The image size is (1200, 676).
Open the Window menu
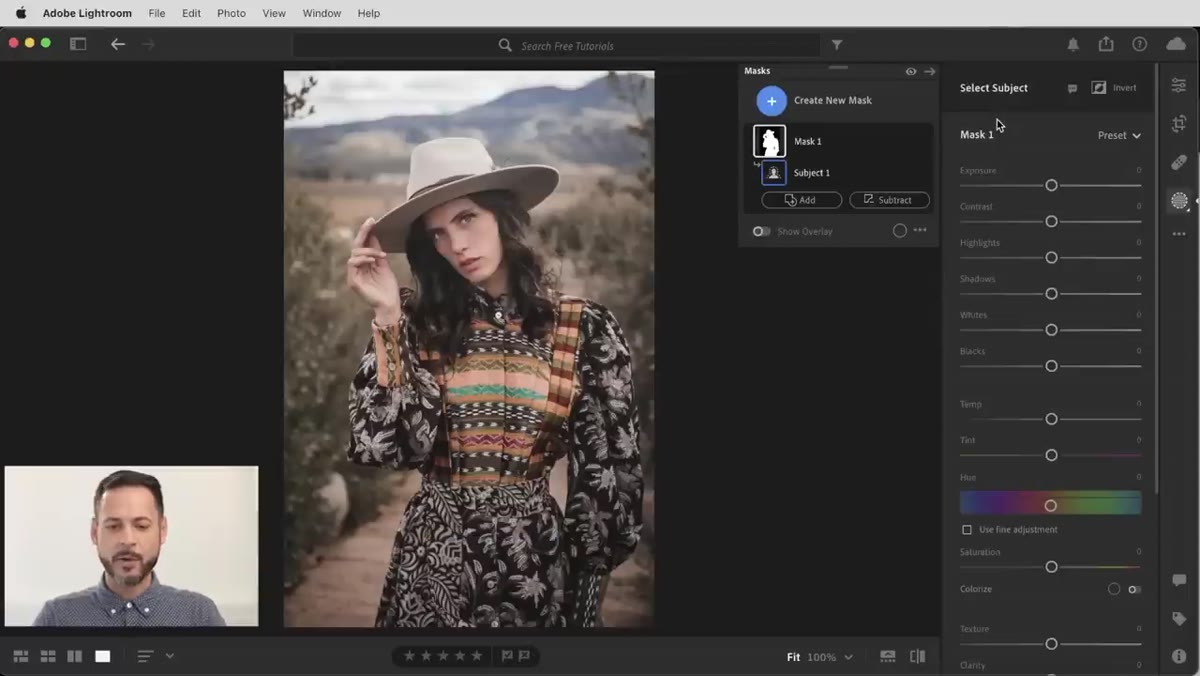point(321,13)
